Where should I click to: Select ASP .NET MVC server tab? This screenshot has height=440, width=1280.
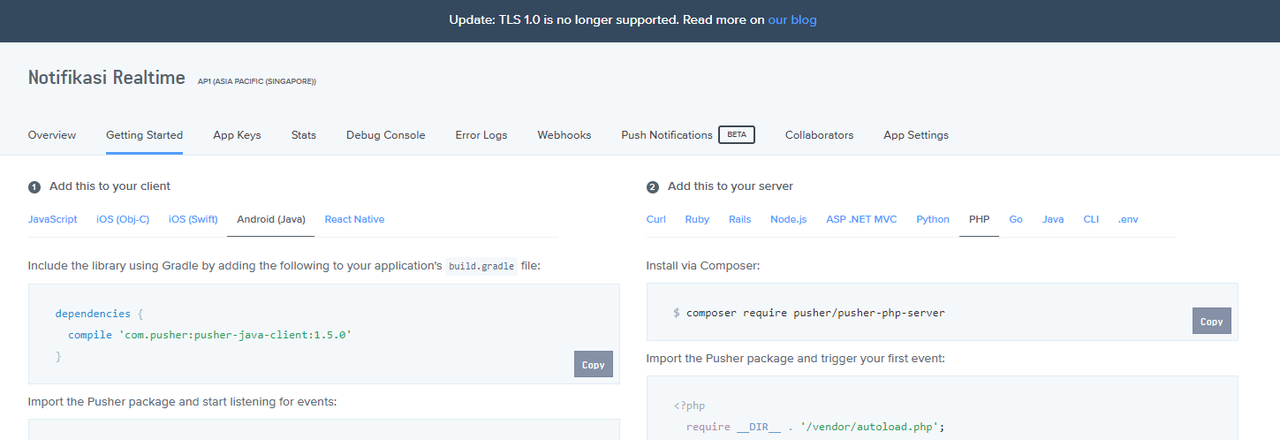861,219
